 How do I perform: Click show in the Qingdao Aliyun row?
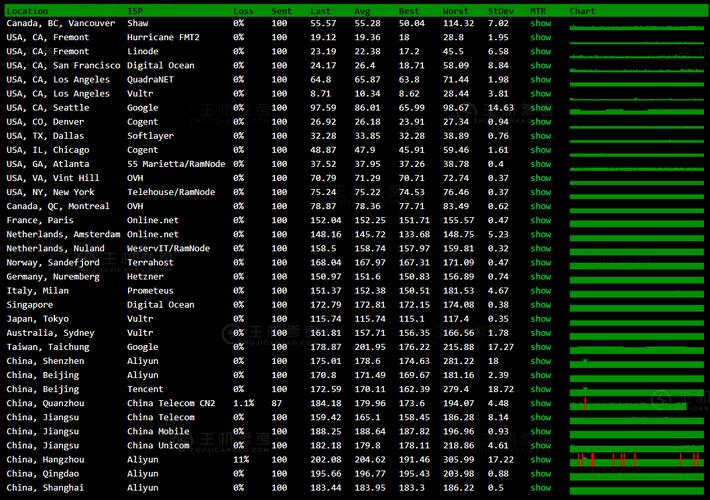click(541, 473)
